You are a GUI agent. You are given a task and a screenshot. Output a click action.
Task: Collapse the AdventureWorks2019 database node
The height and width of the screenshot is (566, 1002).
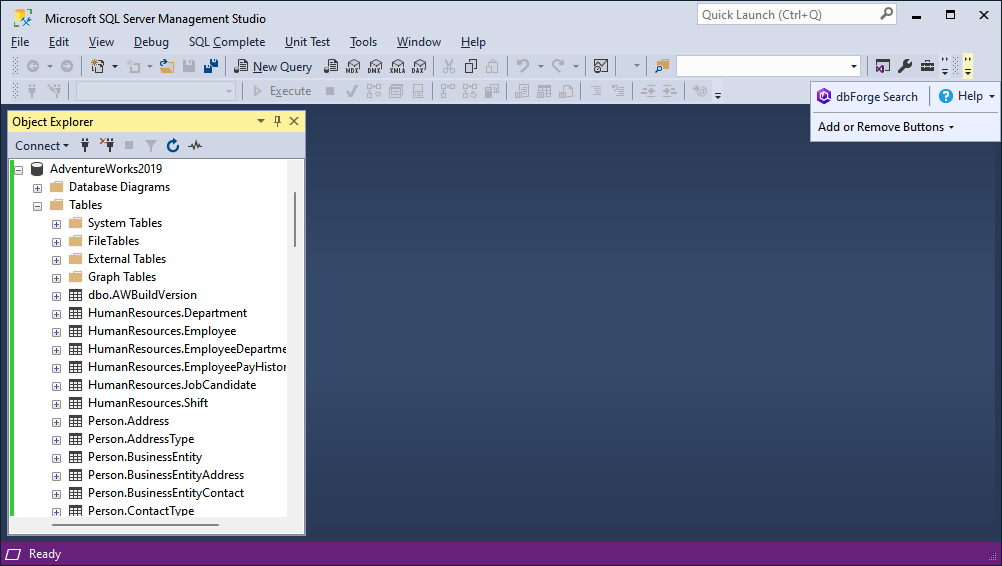click(x=19, y=170)
